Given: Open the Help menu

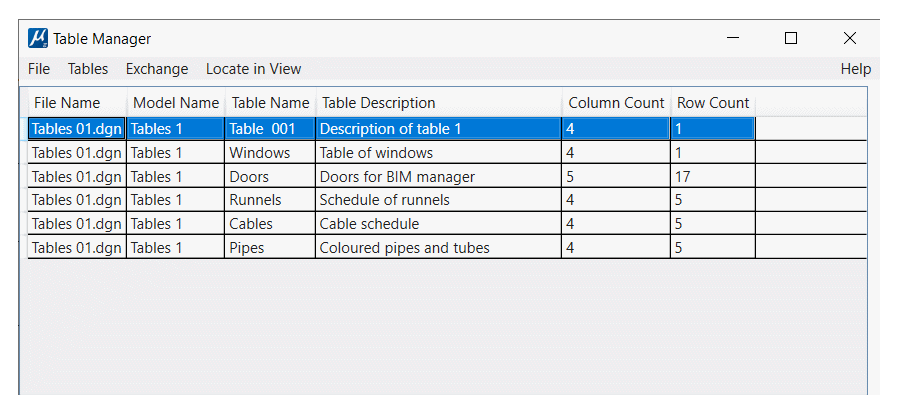Looking at the screenshot, I should [x=856, y=69].
